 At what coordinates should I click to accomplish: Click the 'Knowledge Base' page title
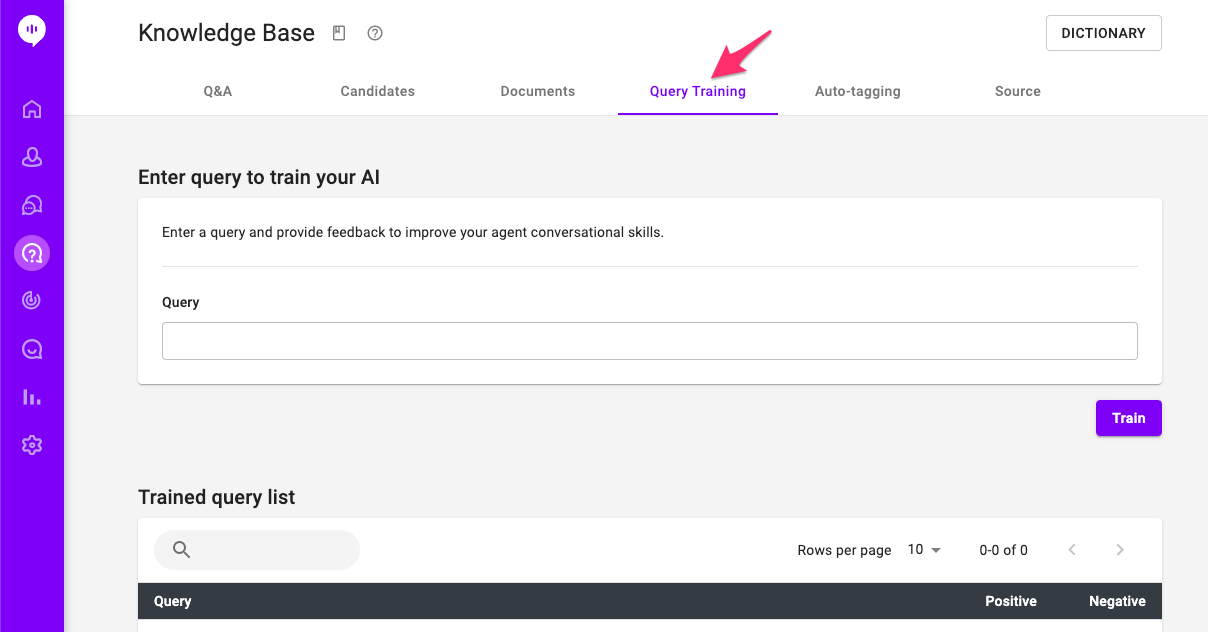226,33
